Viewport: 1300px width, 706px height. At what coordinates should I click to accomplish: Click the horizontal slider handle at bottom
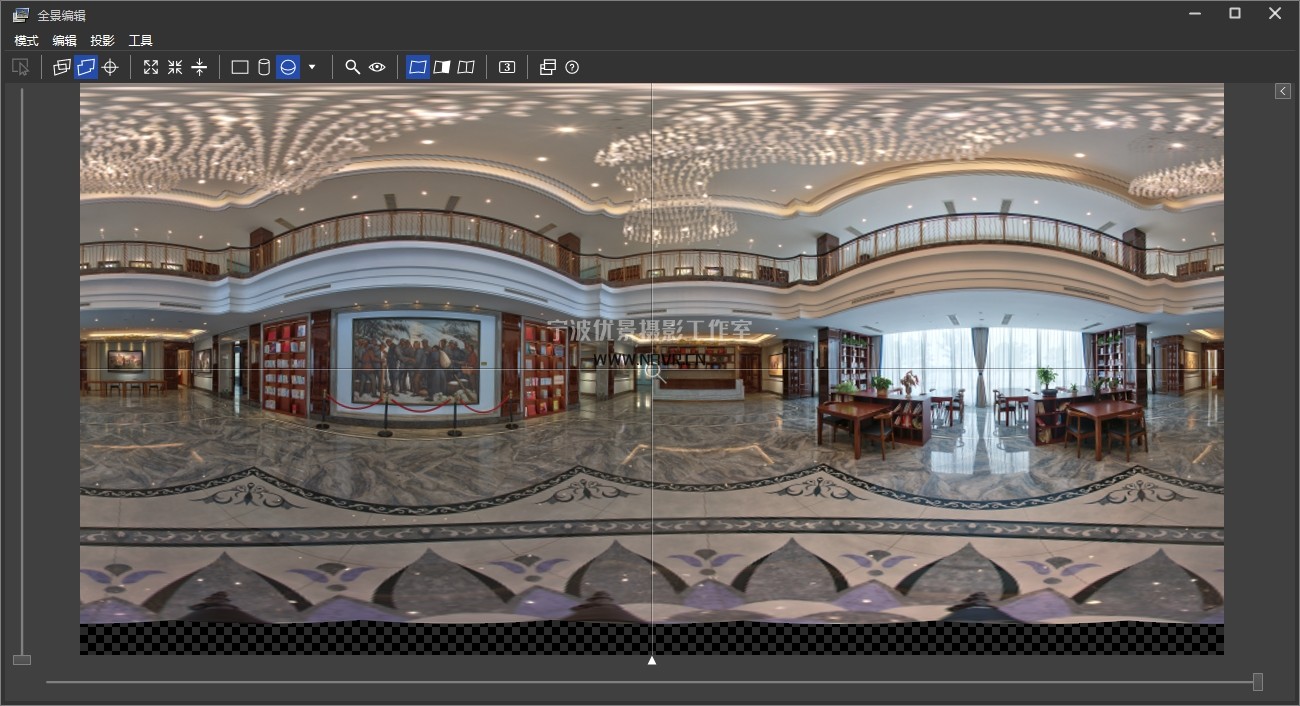pyautogui.click(x=1257, y=682)
